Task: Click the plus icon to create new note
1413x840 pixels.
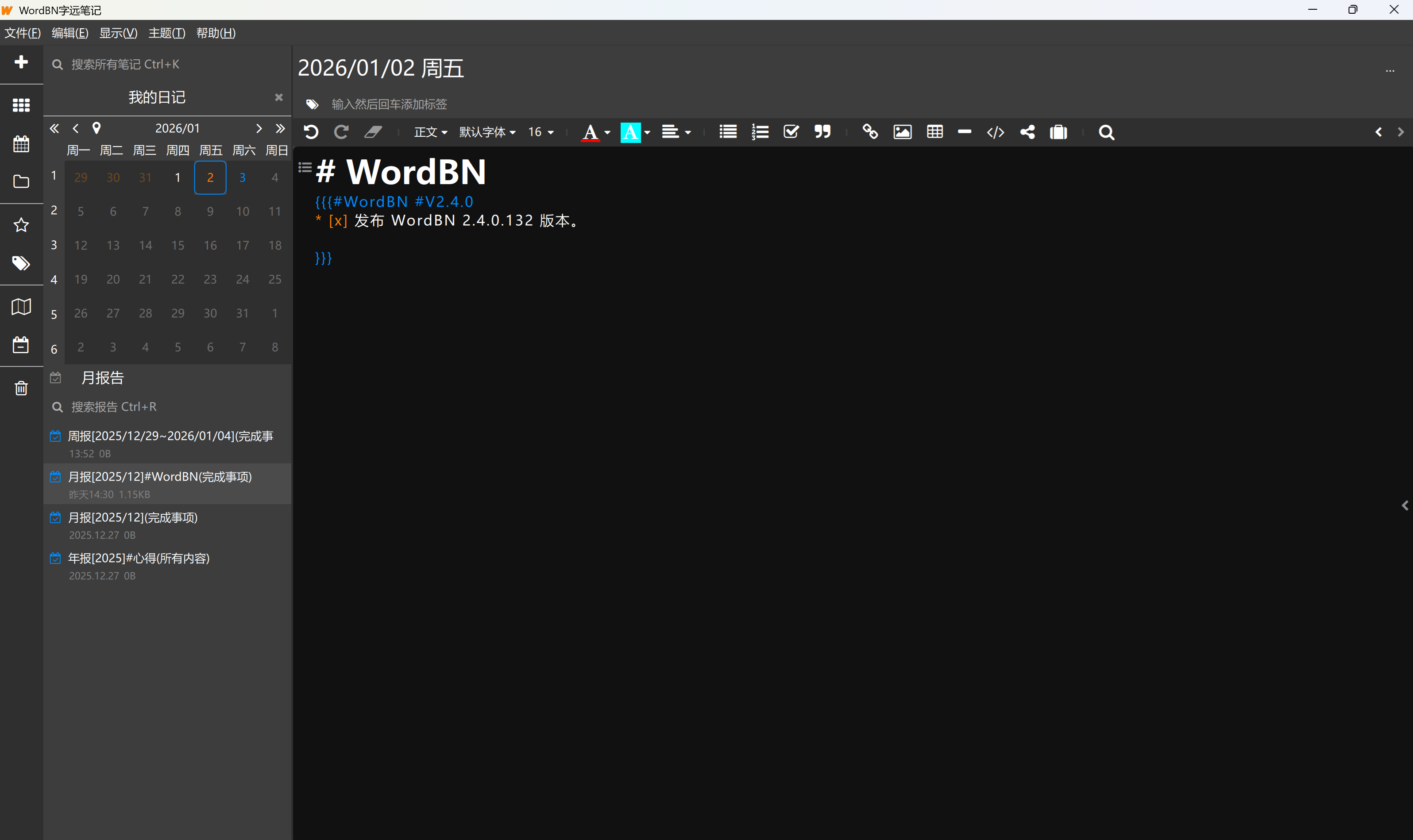Action: pos(21,62)
